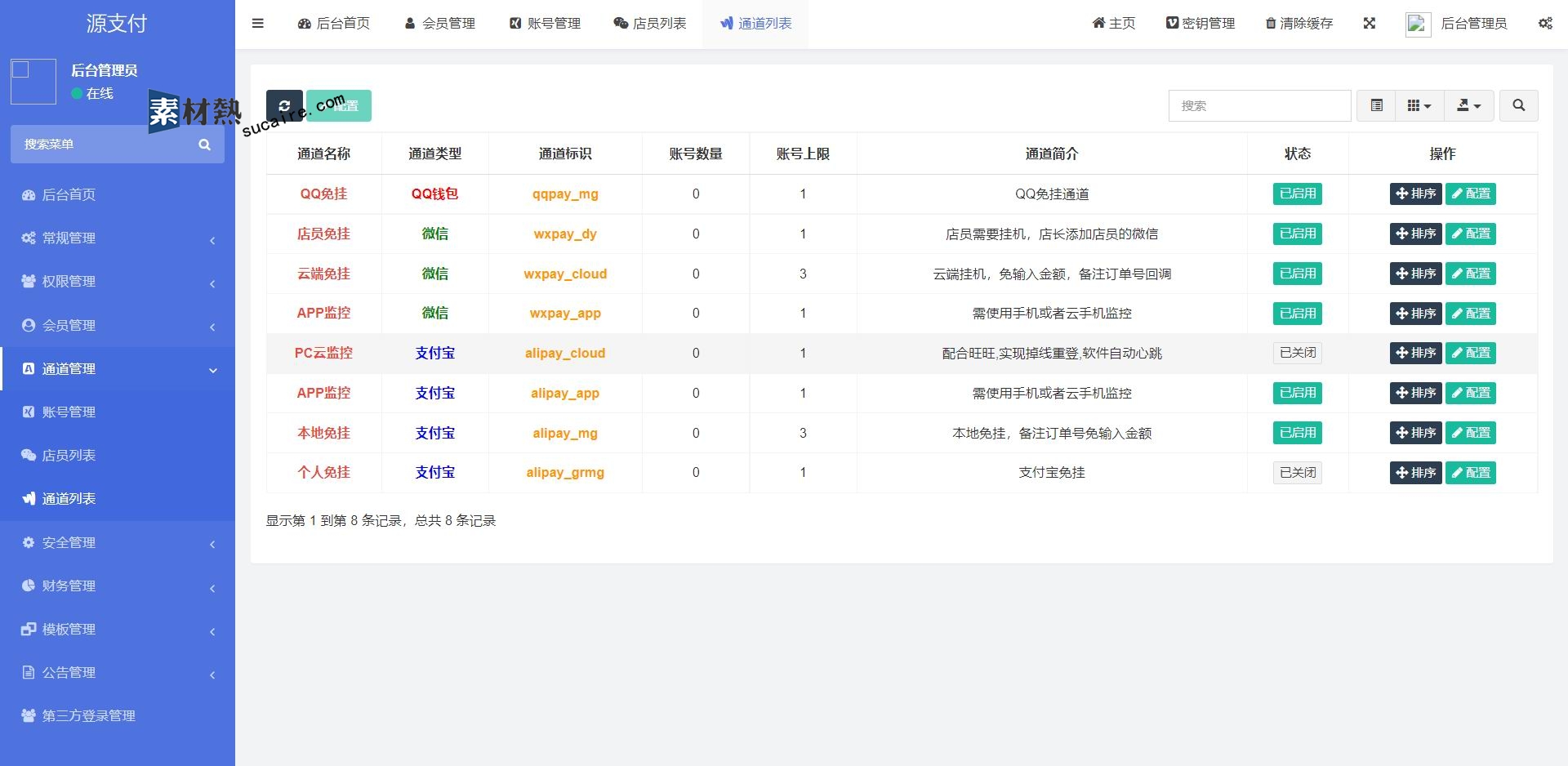Collapse 通道管理 sidebar menu
The image size is (1568, 766).
click(x=118, y=368)
